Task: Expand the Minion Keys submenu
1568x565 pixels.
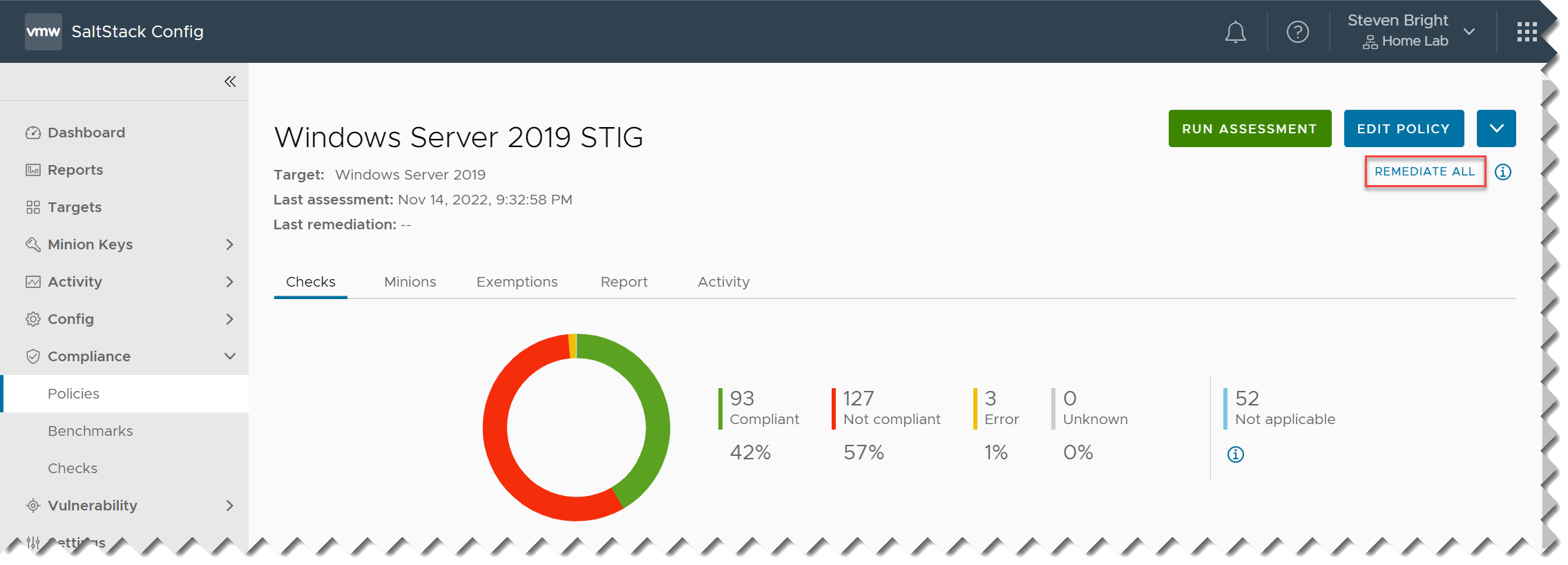Action: (x=229, y=245)
